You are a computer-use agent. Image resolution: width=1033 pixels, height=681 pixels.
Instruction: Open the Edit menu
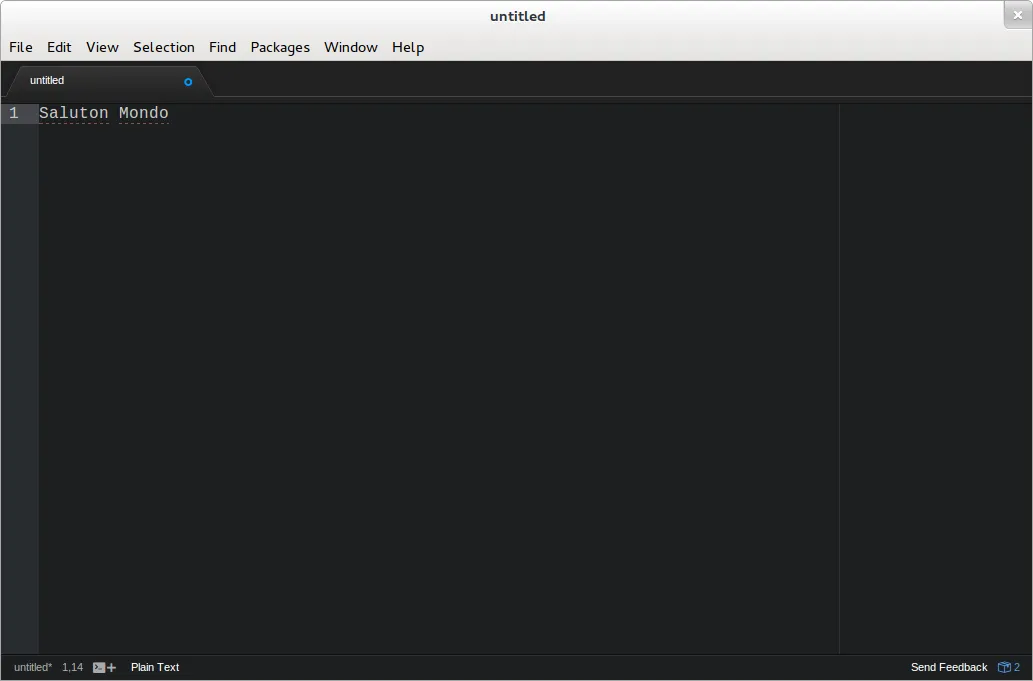coord(59,47)
